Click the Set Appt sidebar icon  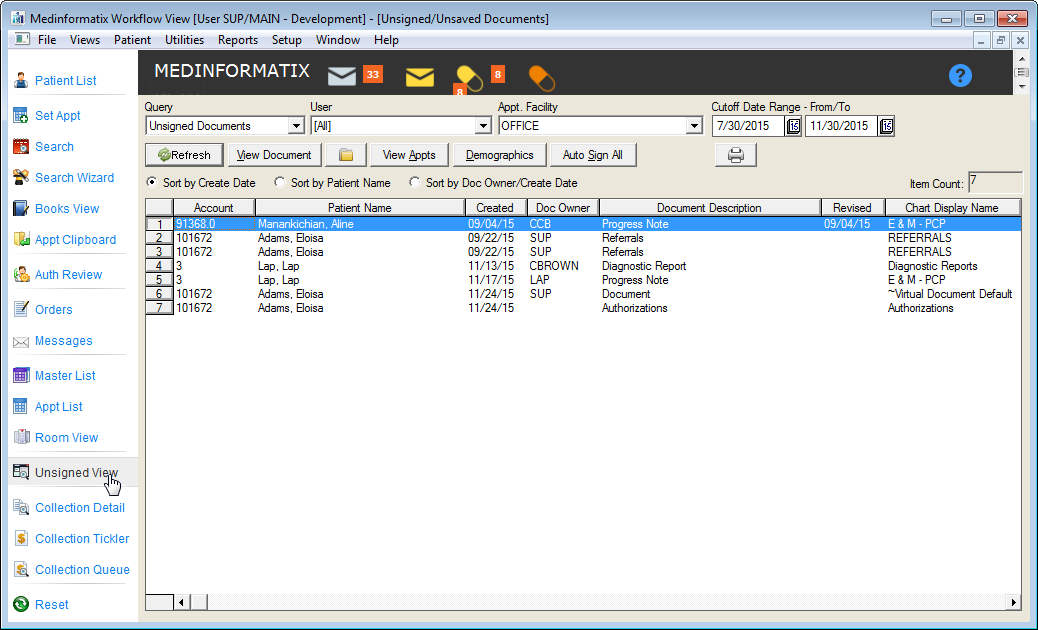[x=21, y=115]
